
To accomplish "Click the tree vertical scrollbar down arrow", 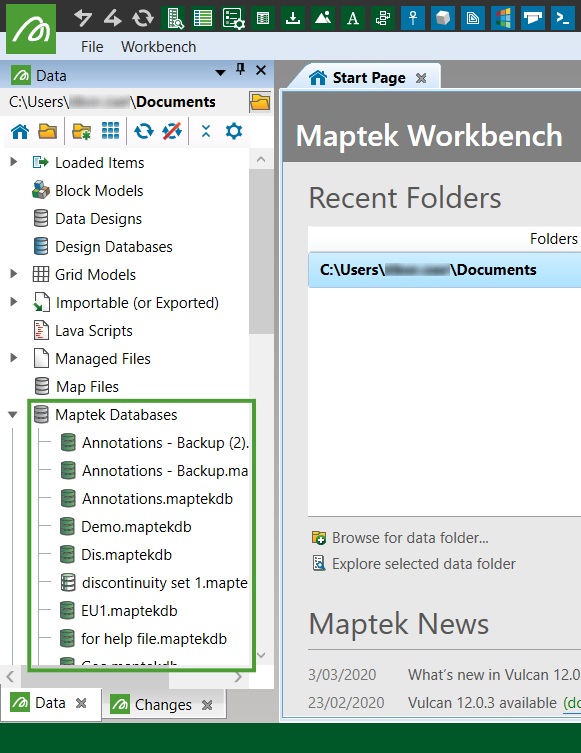I will pos(261,655).
